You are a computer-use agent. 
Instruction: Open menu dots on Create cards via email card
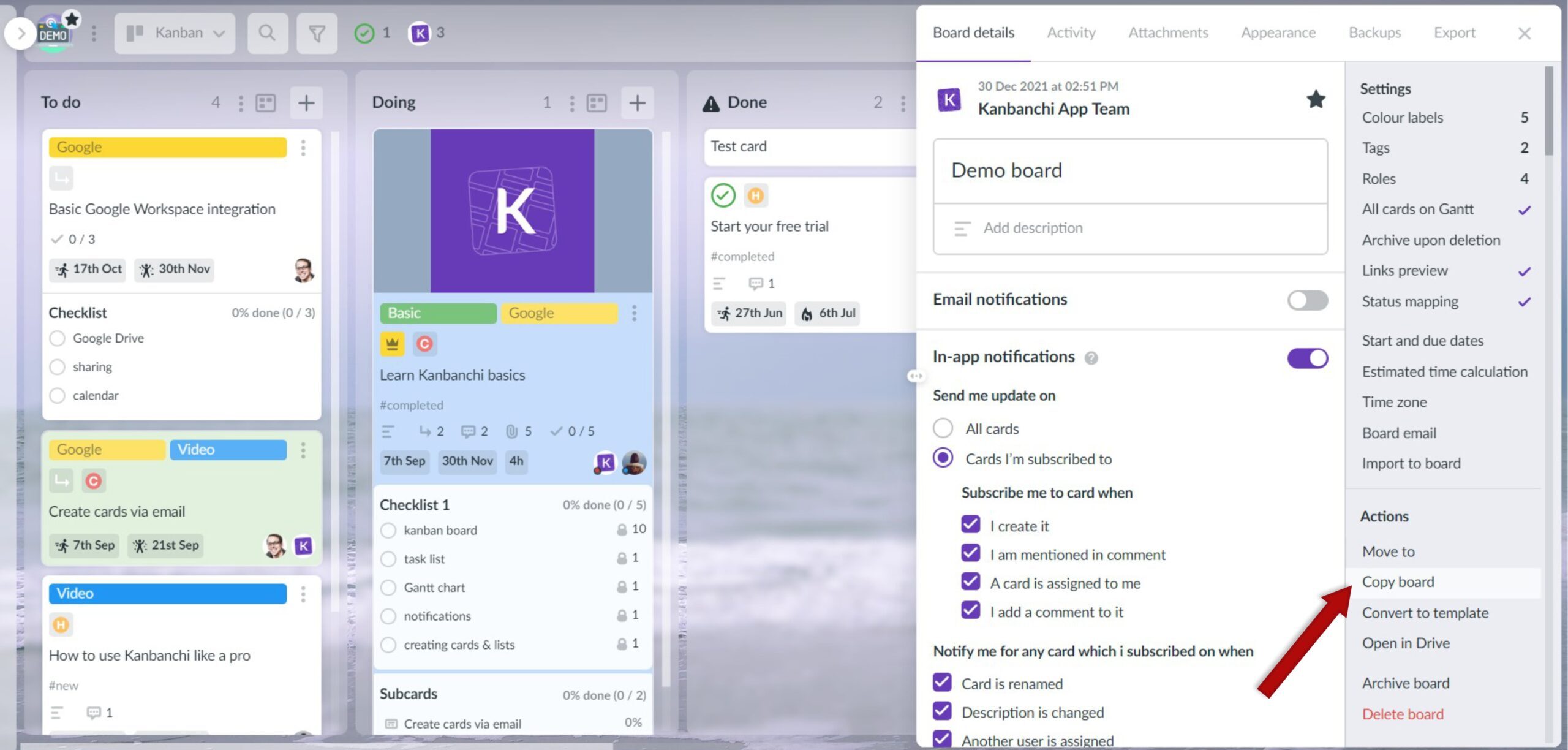pyautogui.click(x=303, y=450)
